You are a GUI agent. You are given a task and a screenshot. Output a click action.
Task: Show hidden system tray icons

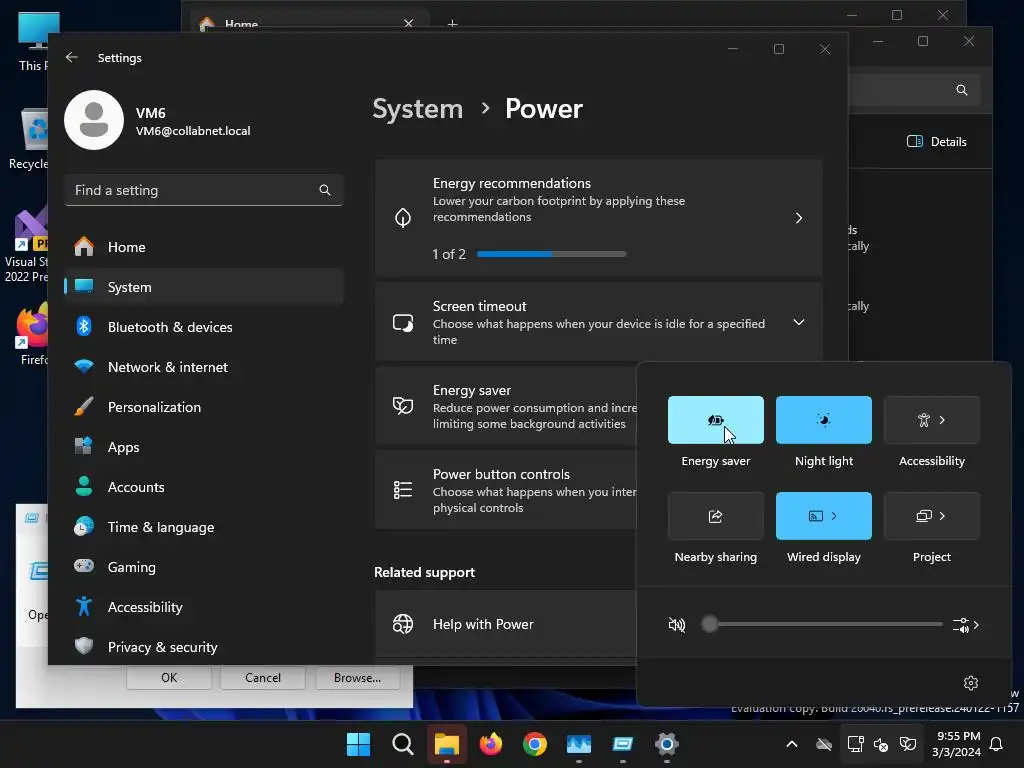point(792,744)
